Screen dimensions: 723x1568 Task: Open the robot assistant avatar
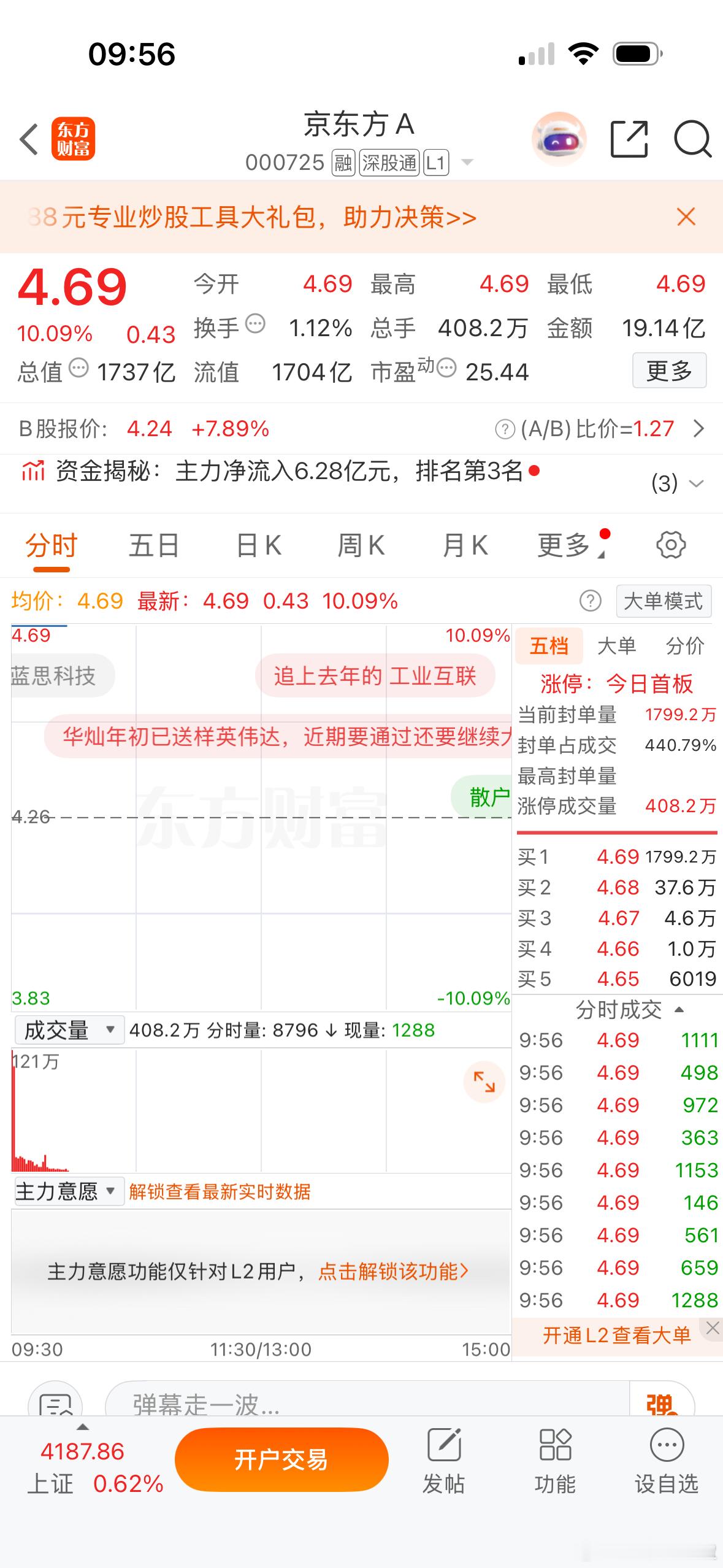click(559, 140)
